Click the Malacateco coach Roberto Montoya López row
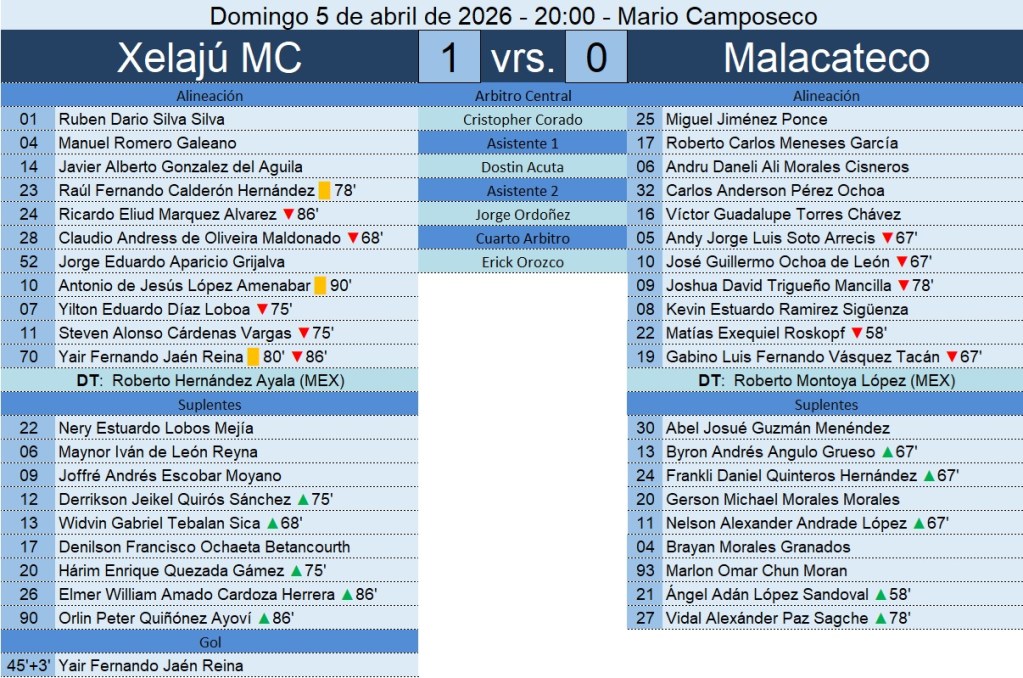1023x678 pixels. tap(825, 381)
